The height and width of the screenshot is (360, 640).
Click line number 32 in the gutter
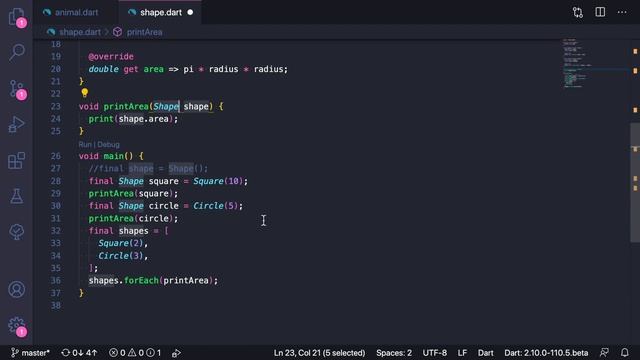[56, 231]
